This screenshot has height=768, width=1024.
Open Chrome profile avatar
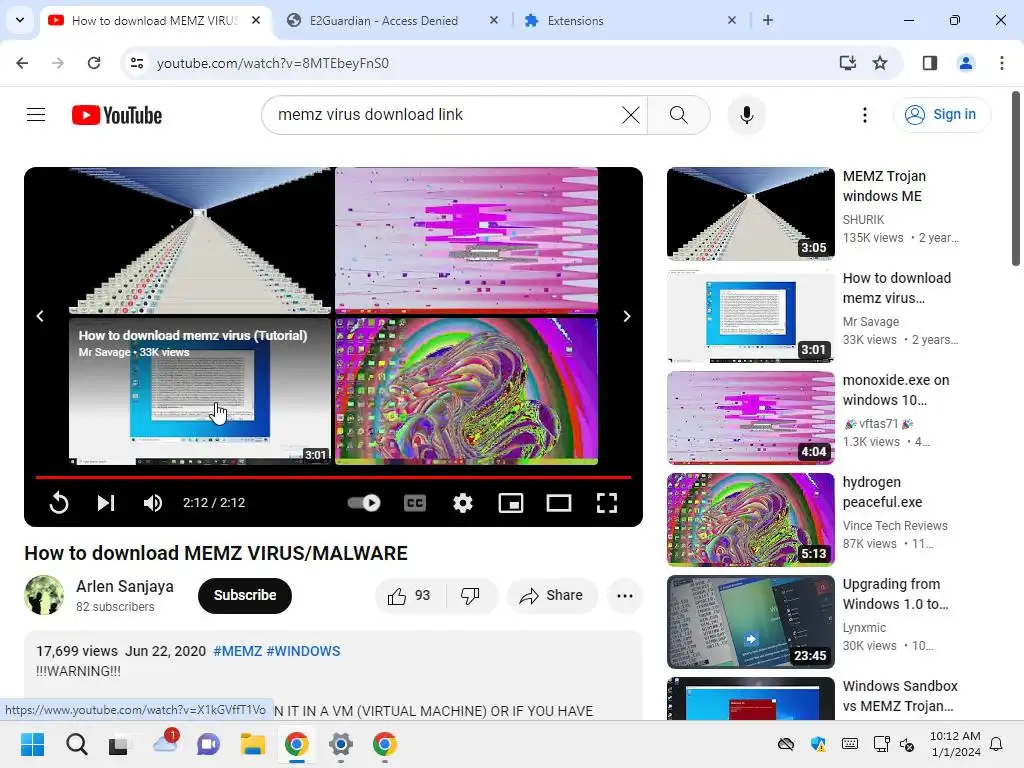(x=966, y=63)
